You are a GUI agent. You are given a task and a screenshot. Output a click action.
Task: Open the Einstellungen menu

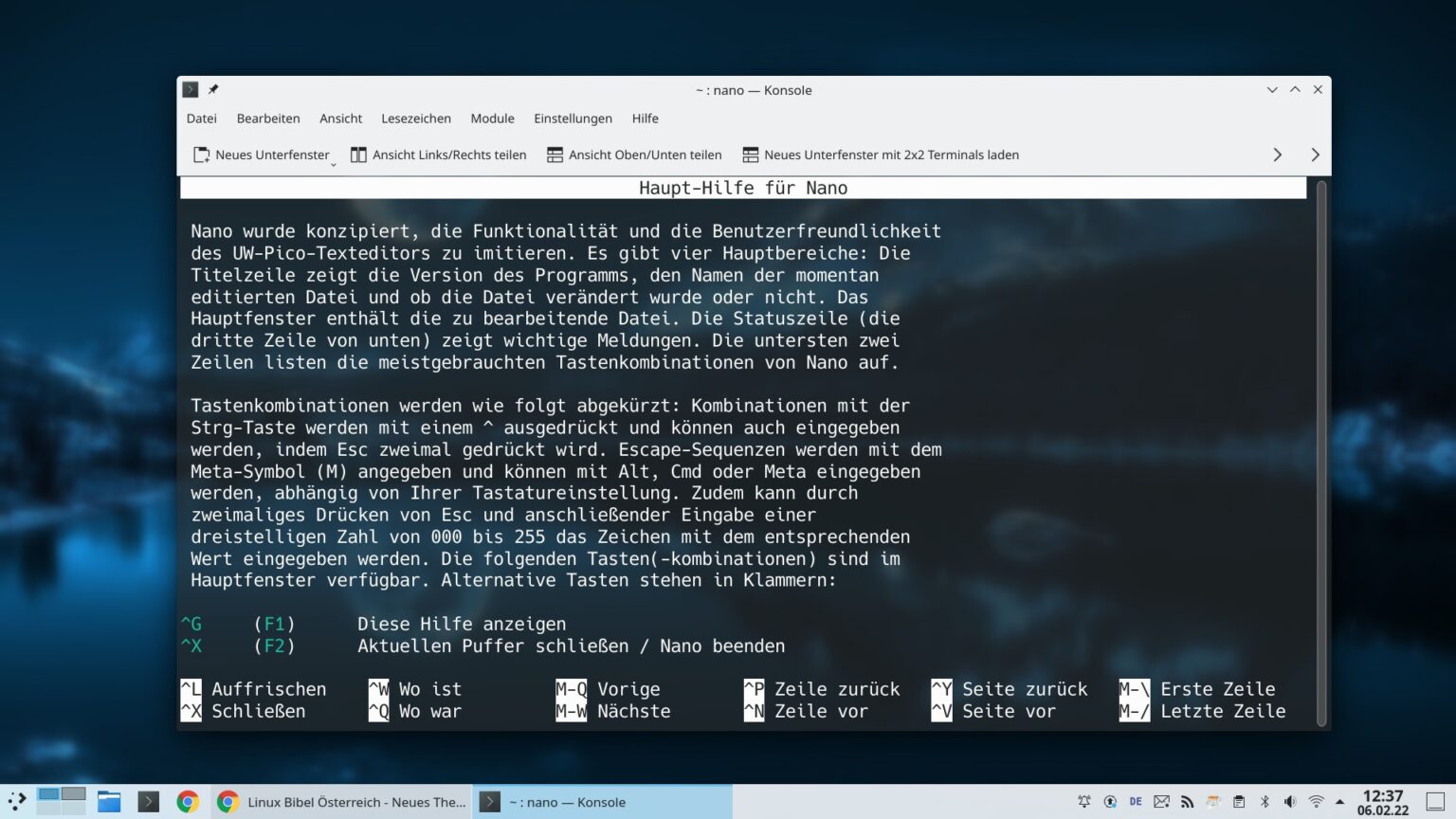click(x=573, y=118)
